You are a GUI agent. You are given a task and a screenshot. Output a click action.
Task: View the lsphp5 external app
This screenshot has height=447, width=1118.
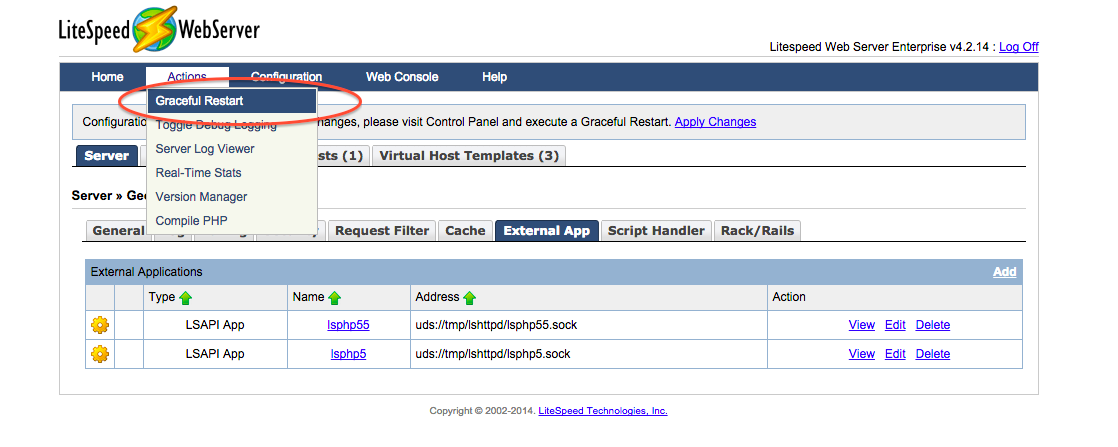[861, 354]
